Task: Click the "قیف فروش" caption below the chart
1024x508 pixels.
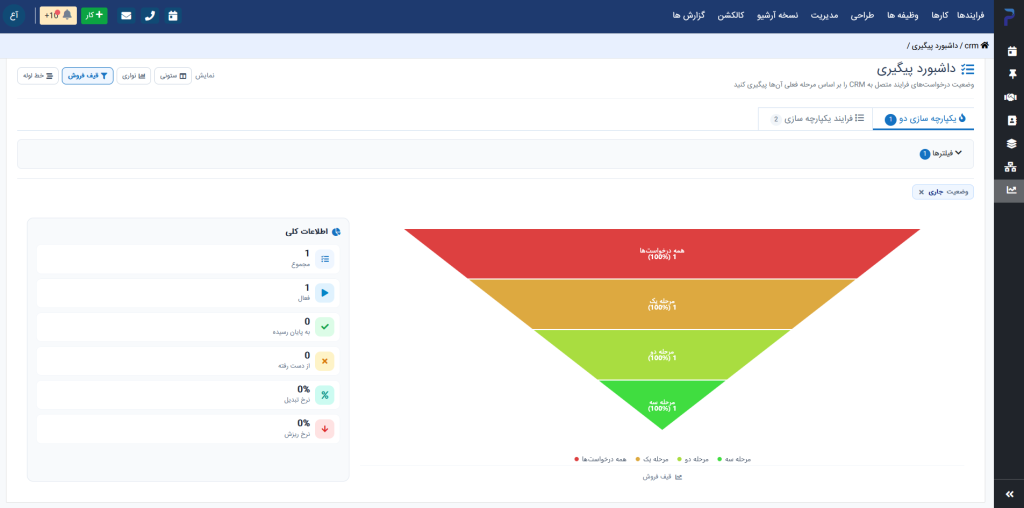Action: click(x=662, y=477)
